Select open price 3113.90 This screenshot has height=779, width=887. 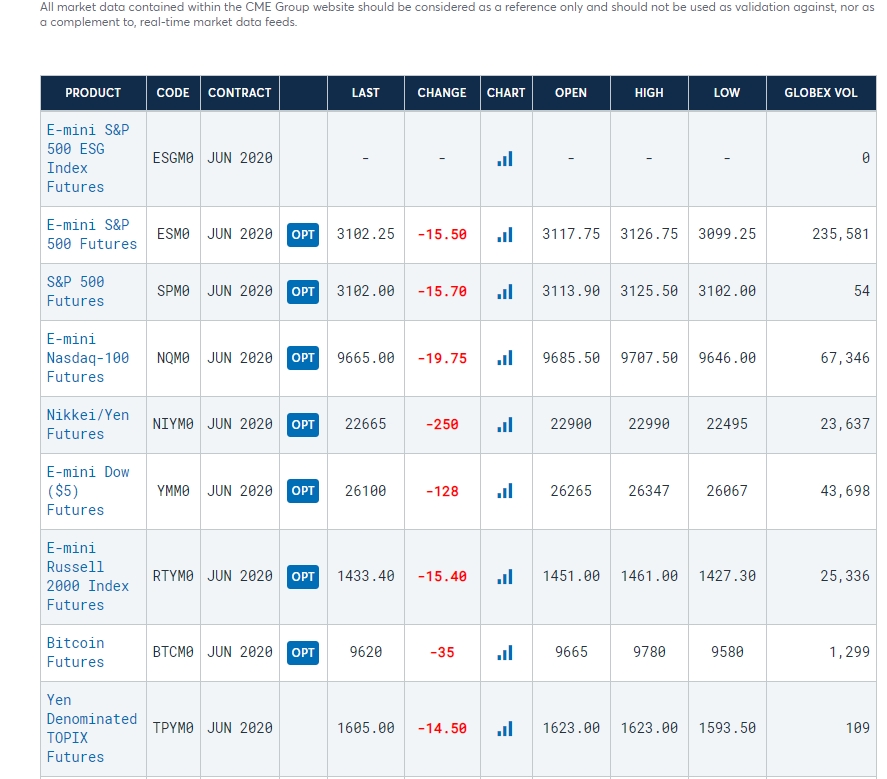(571, 291)
